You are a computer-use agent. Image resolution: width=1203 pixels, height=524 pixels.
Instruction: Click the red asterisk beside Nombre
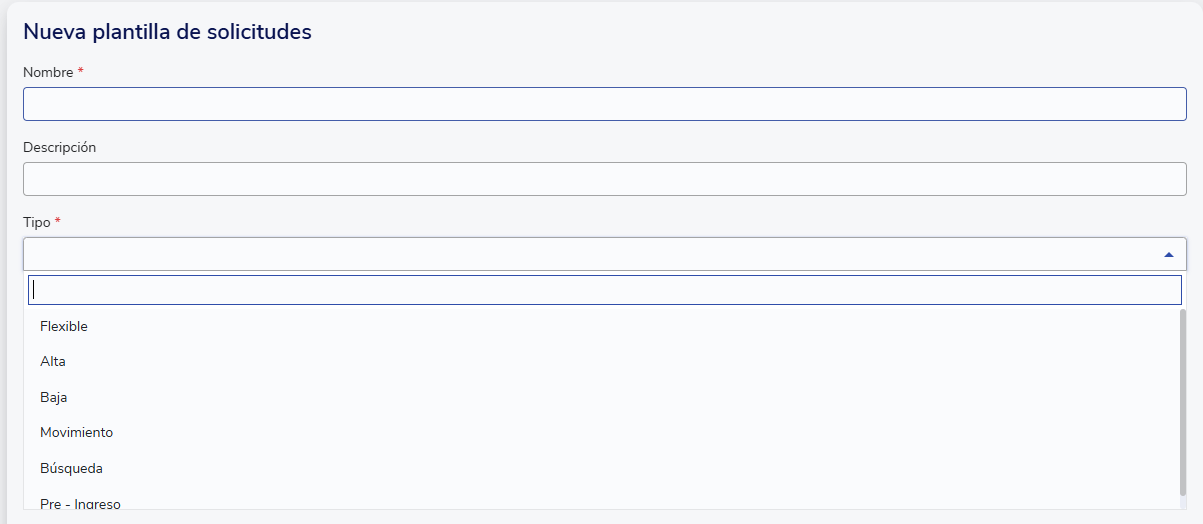click(x=80, y=72)
